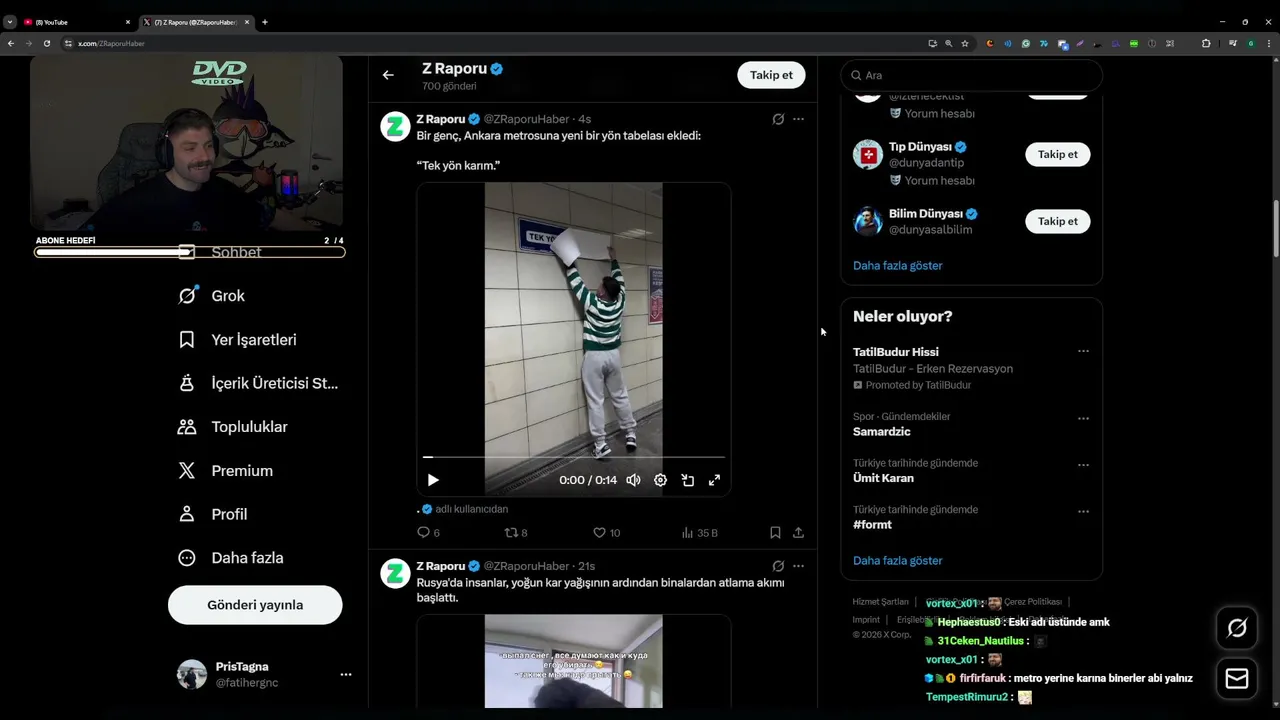Open the Ümit Karan trending topic
The image size is (1280, 720).
tap(883, 478)
